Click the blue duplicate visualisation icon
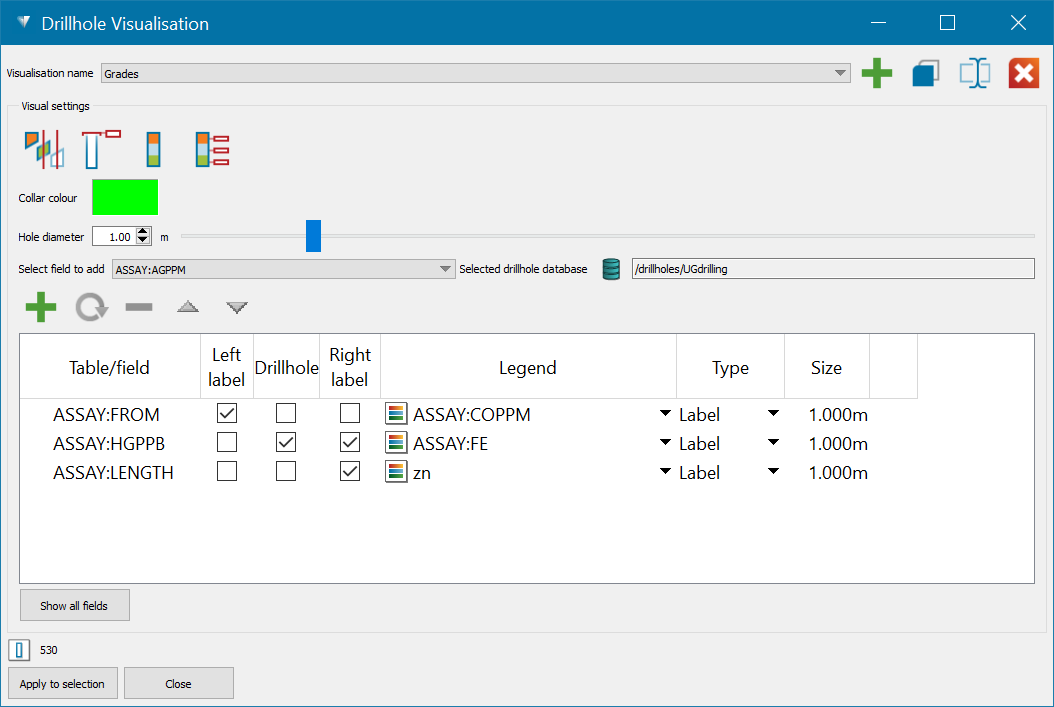 [x=925, y=73]
